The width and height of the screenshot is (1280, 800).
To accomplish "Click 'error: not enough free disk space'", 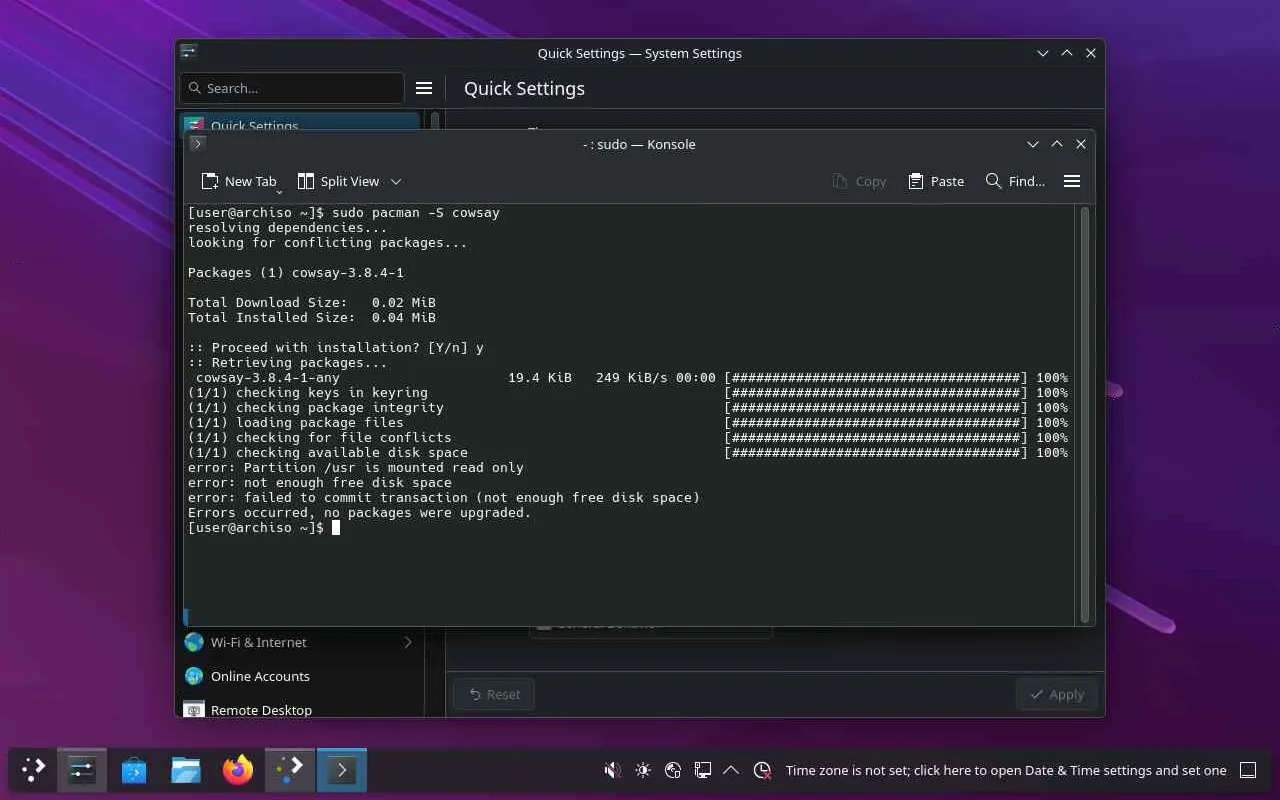I will coord(320,482).
